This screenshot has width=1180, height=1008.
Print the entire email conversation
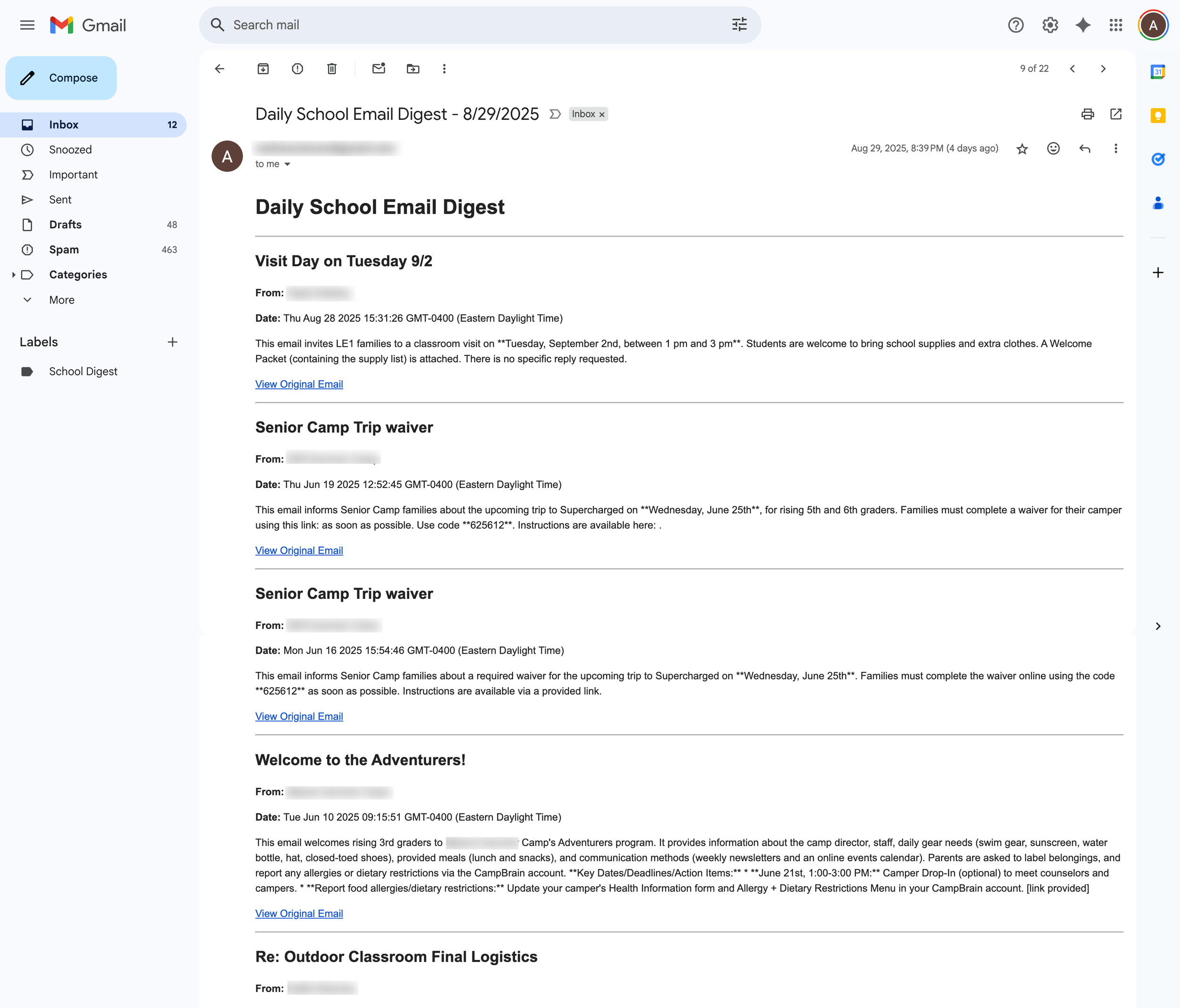(1087, 114)
